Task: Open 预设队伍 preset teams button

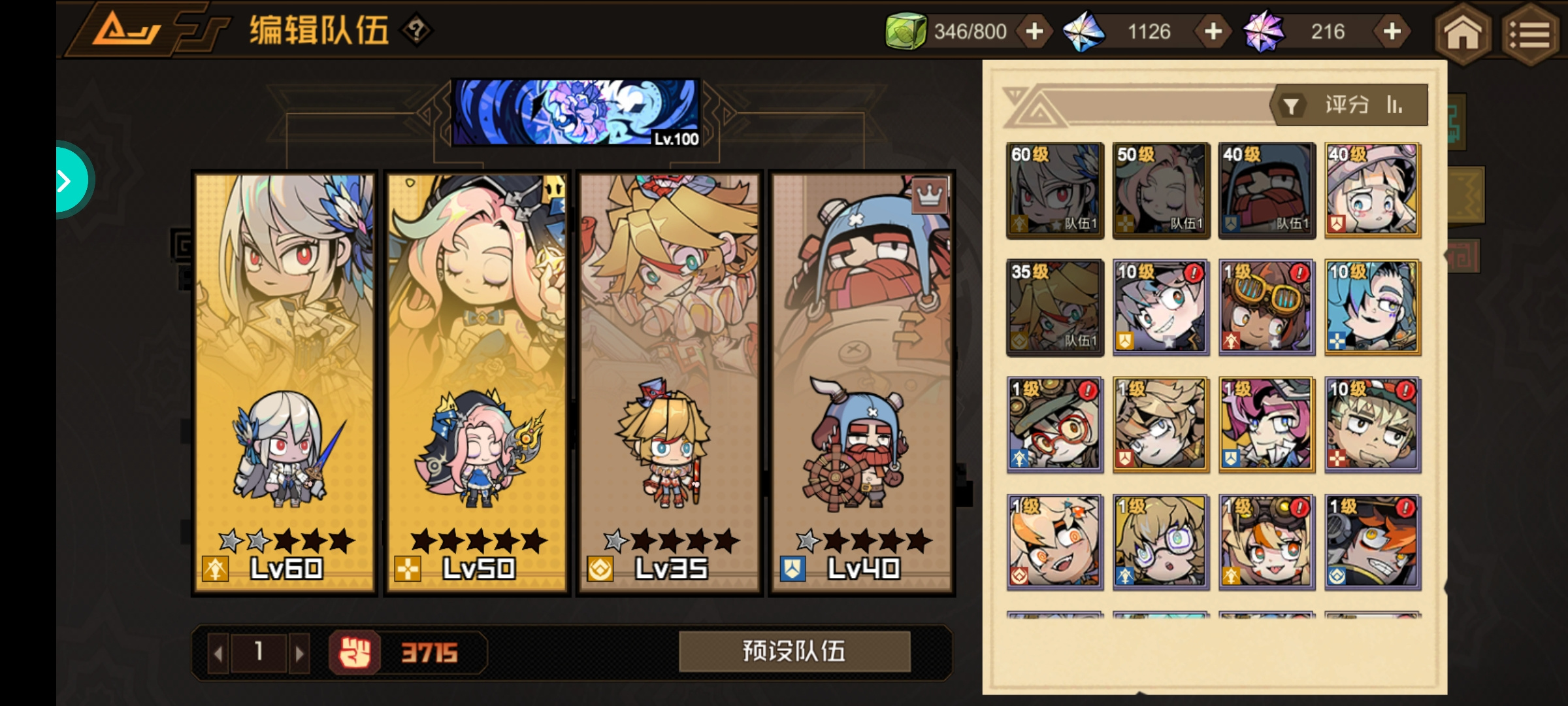Action: 794,651
